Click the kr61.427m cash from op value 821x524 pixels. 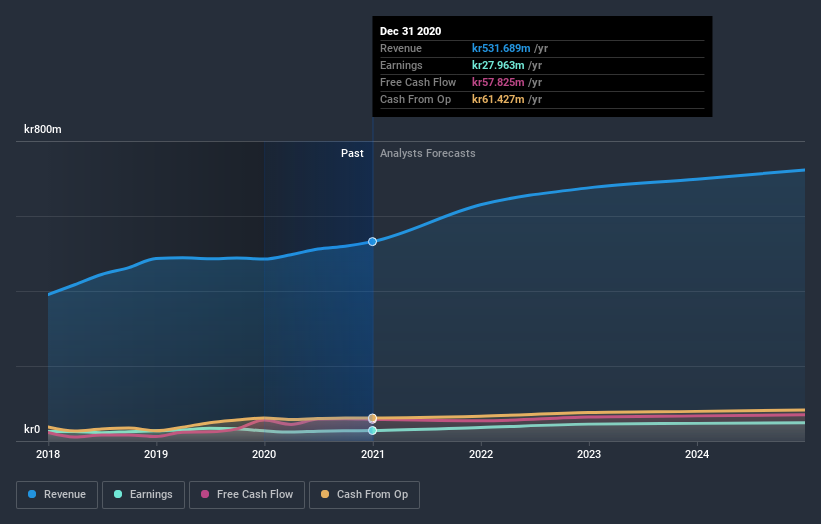point(498,99)
